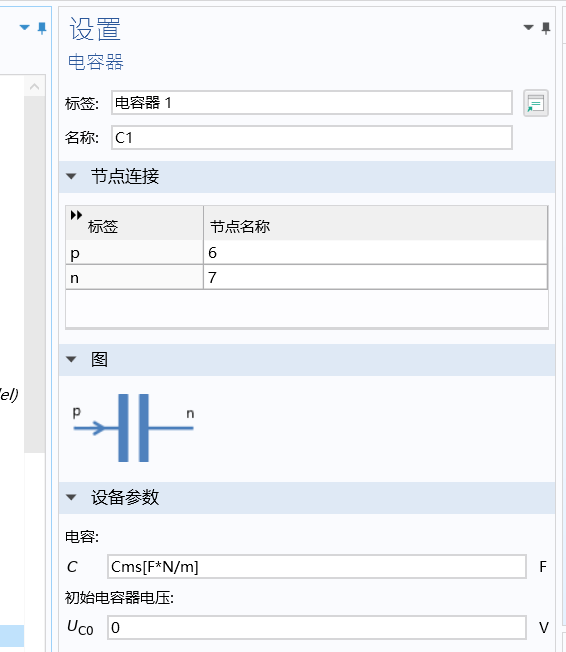Select the p row label cell
This screenshot has width=566, height=652.
click(135, 252)
